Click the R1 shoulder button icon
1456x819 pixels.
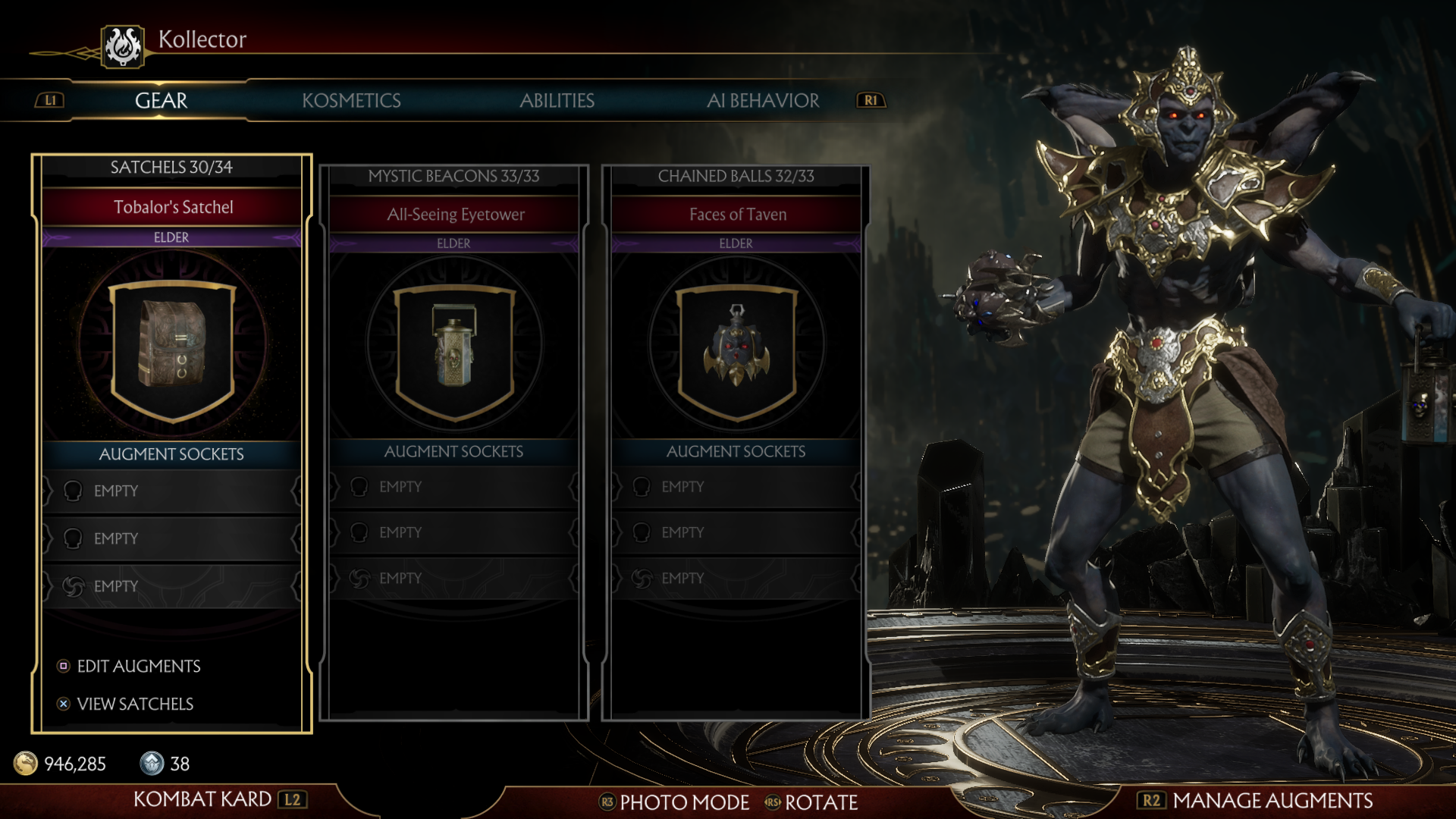[x=871, y=100]
